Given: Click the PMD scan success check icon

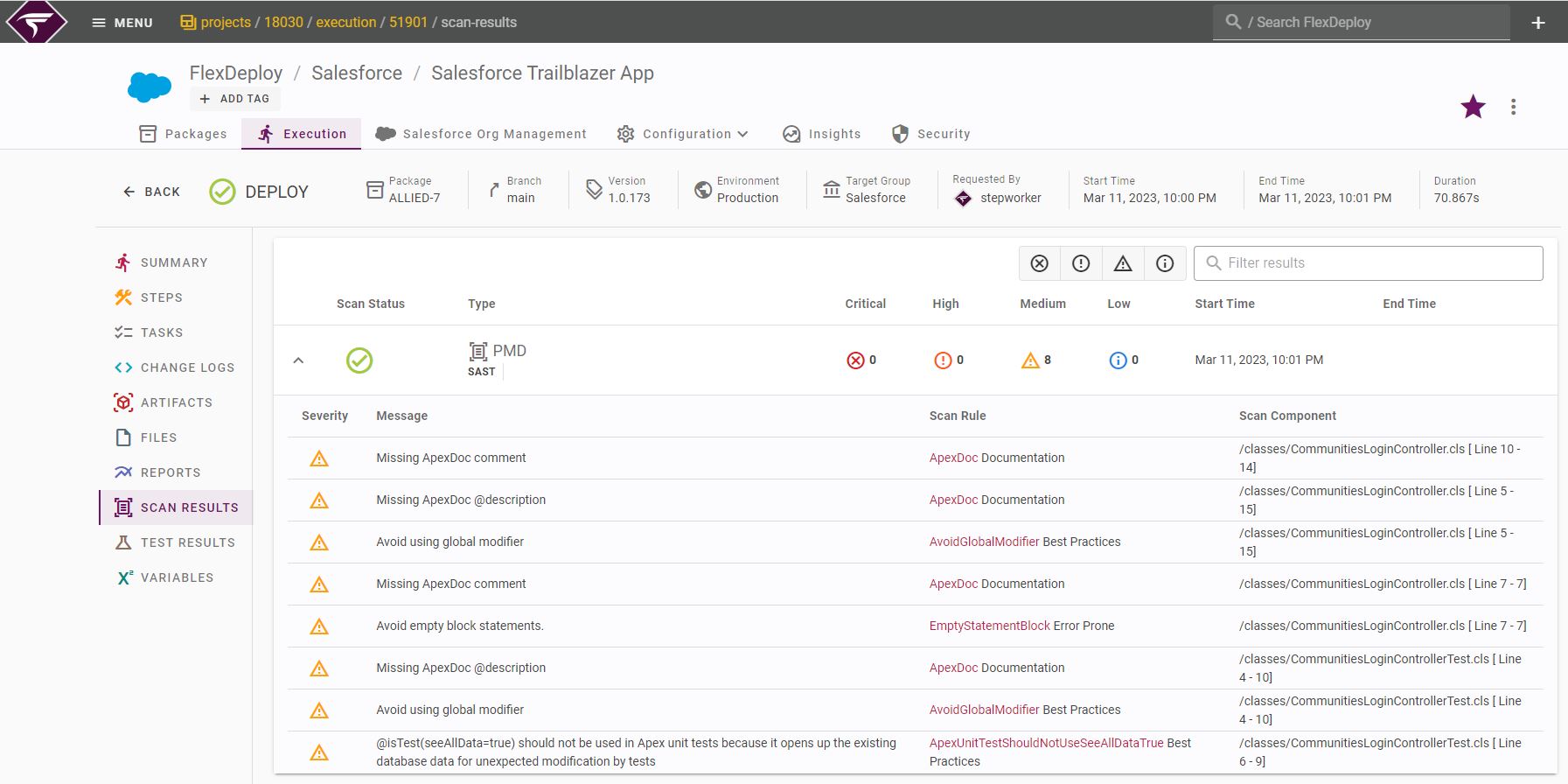Looking at the screenshot, I should click(x=359, y=360).
